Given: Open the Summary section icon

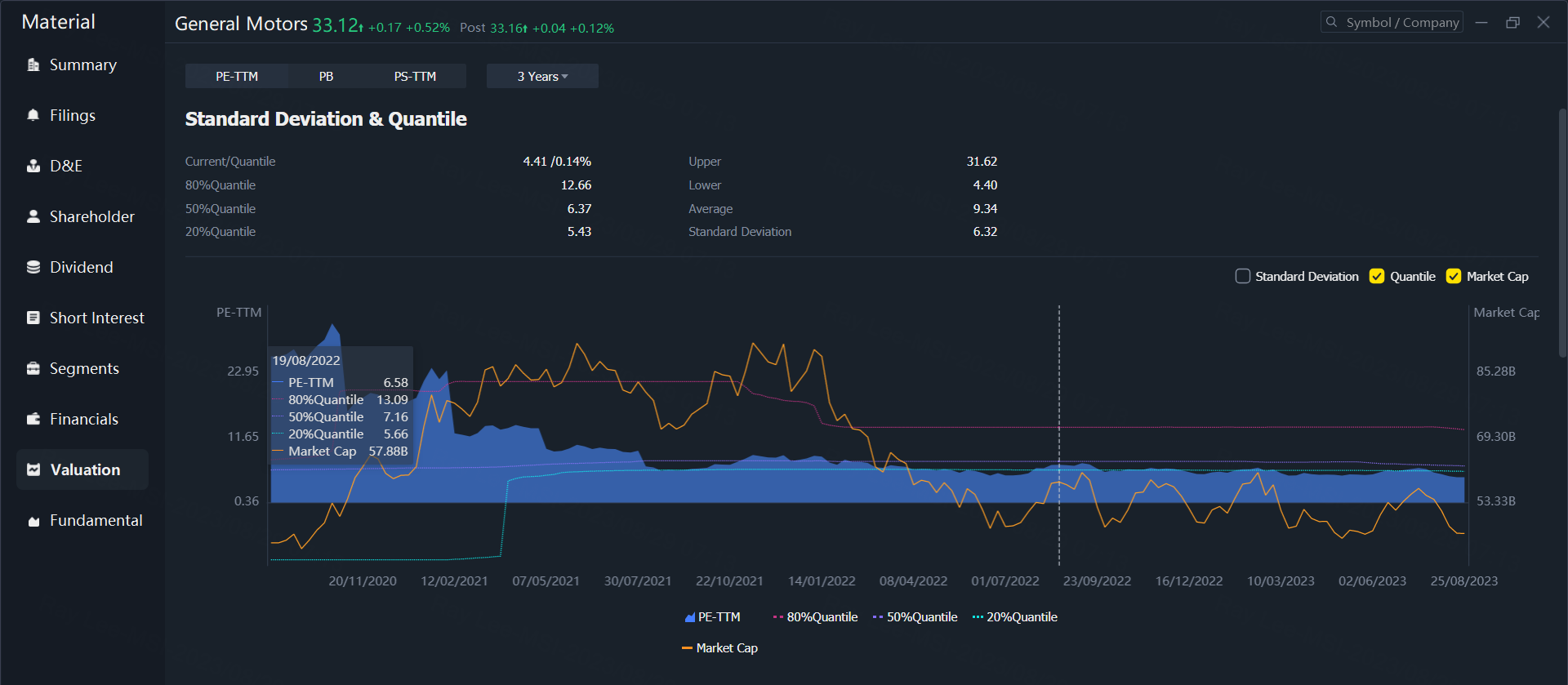Looking at the screenshot, I should pyautogui.click(x=33, y=64).
